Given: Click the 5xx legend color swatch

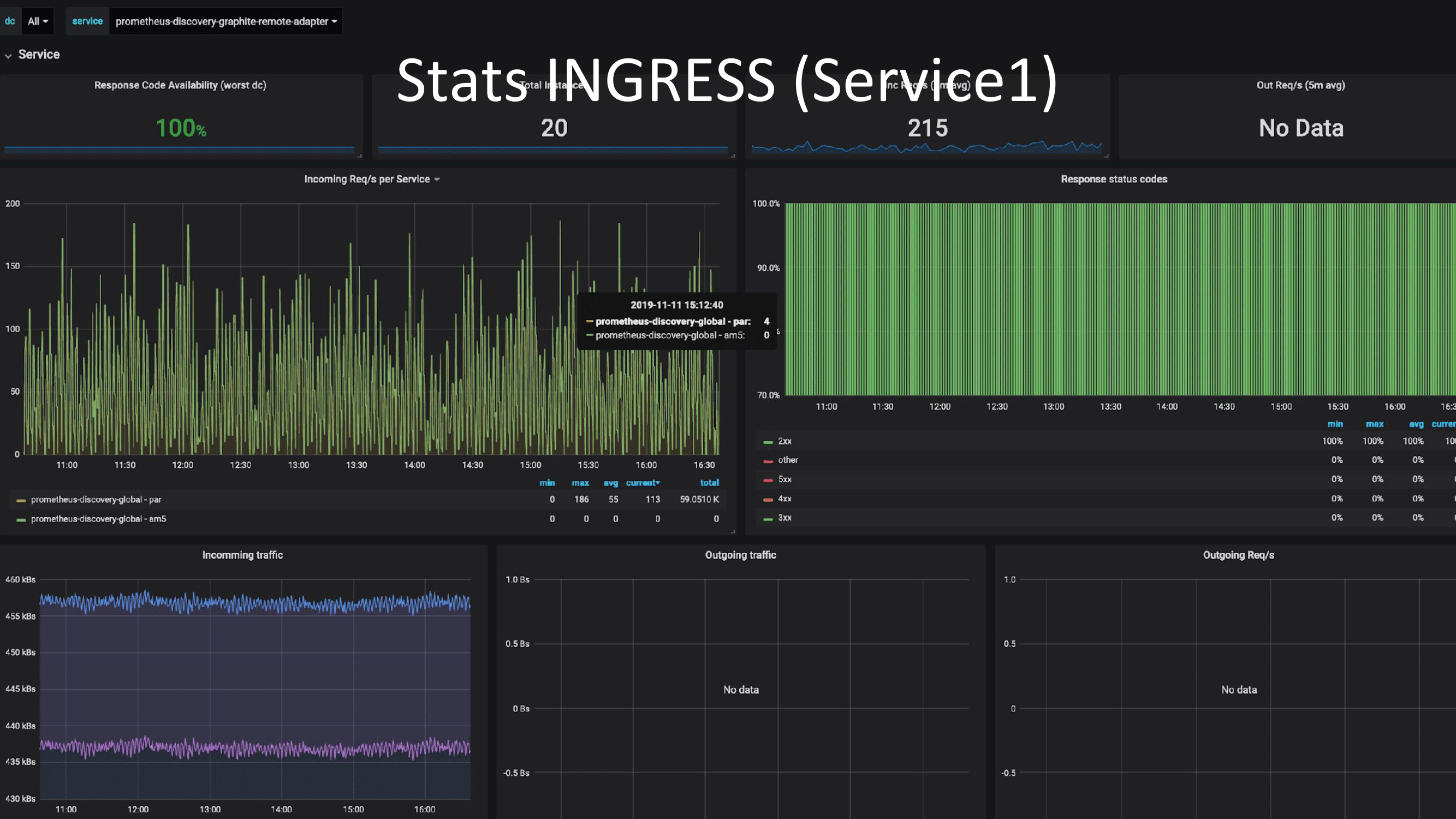Looking at the screenshot, I should (x=768, y=480).
